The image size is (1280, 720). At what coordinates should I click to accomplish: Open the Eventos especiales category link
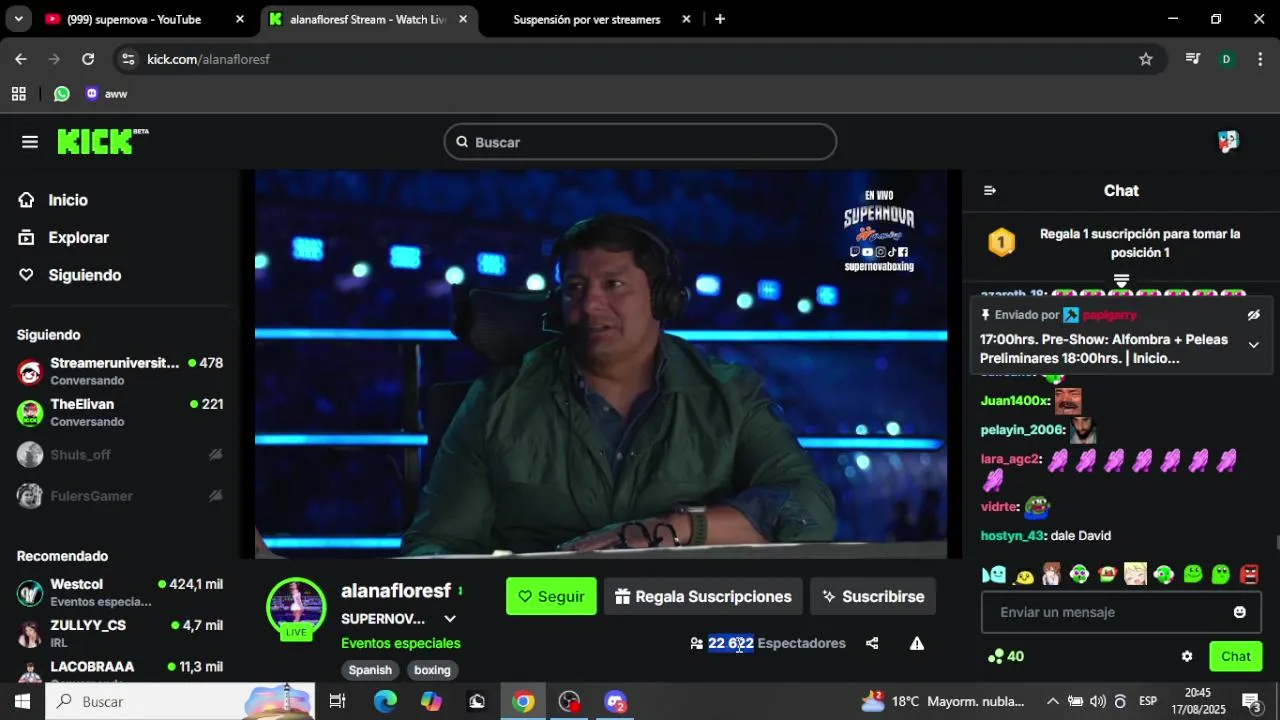pos(401,643)
